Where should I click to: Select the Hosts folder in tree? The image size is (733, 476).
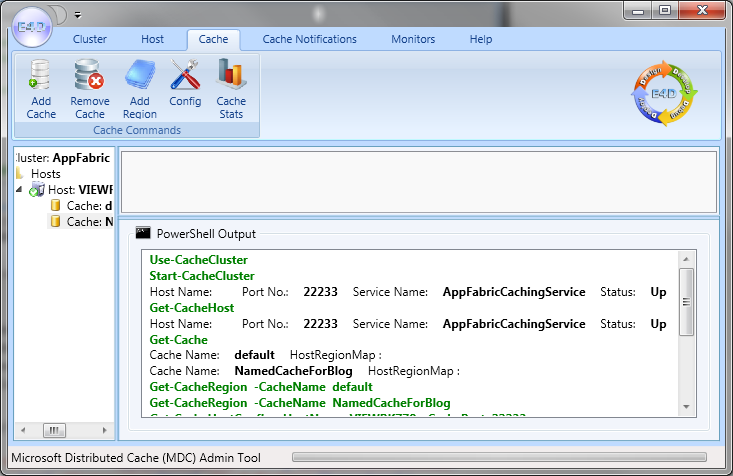45,173
